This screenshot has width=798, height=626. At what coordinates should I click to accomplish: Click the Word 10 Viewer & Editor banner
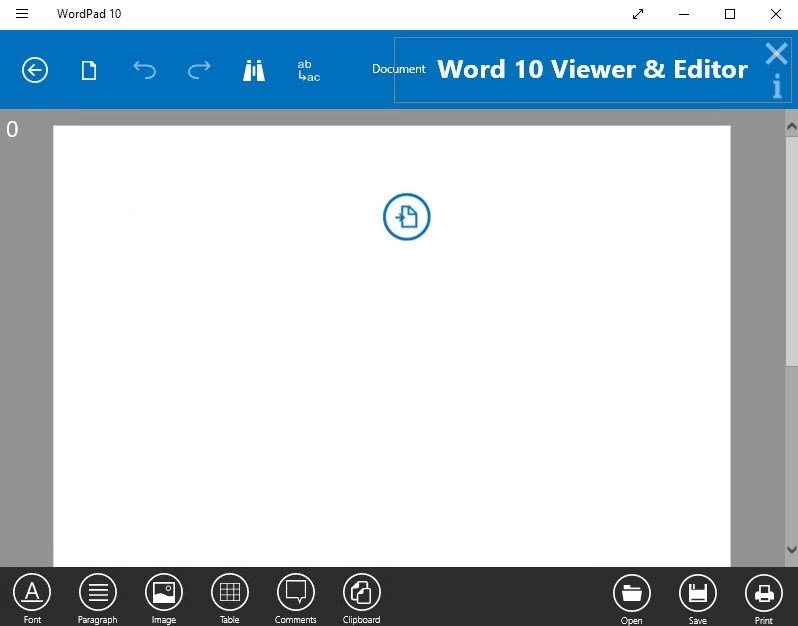point(592,70)
